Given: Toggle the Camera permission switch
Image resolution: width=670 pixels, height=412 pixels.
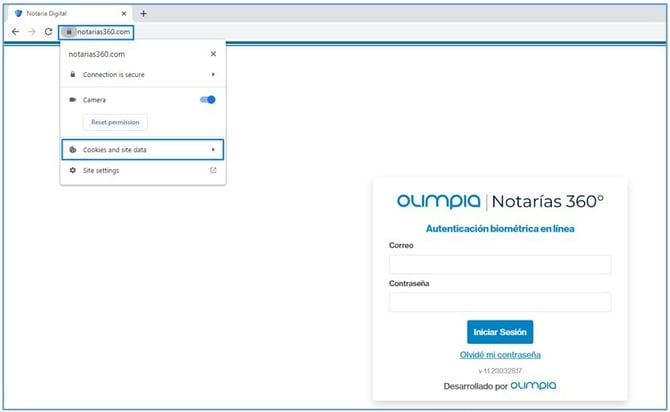Looking at the screenshot, I should 208,100.
